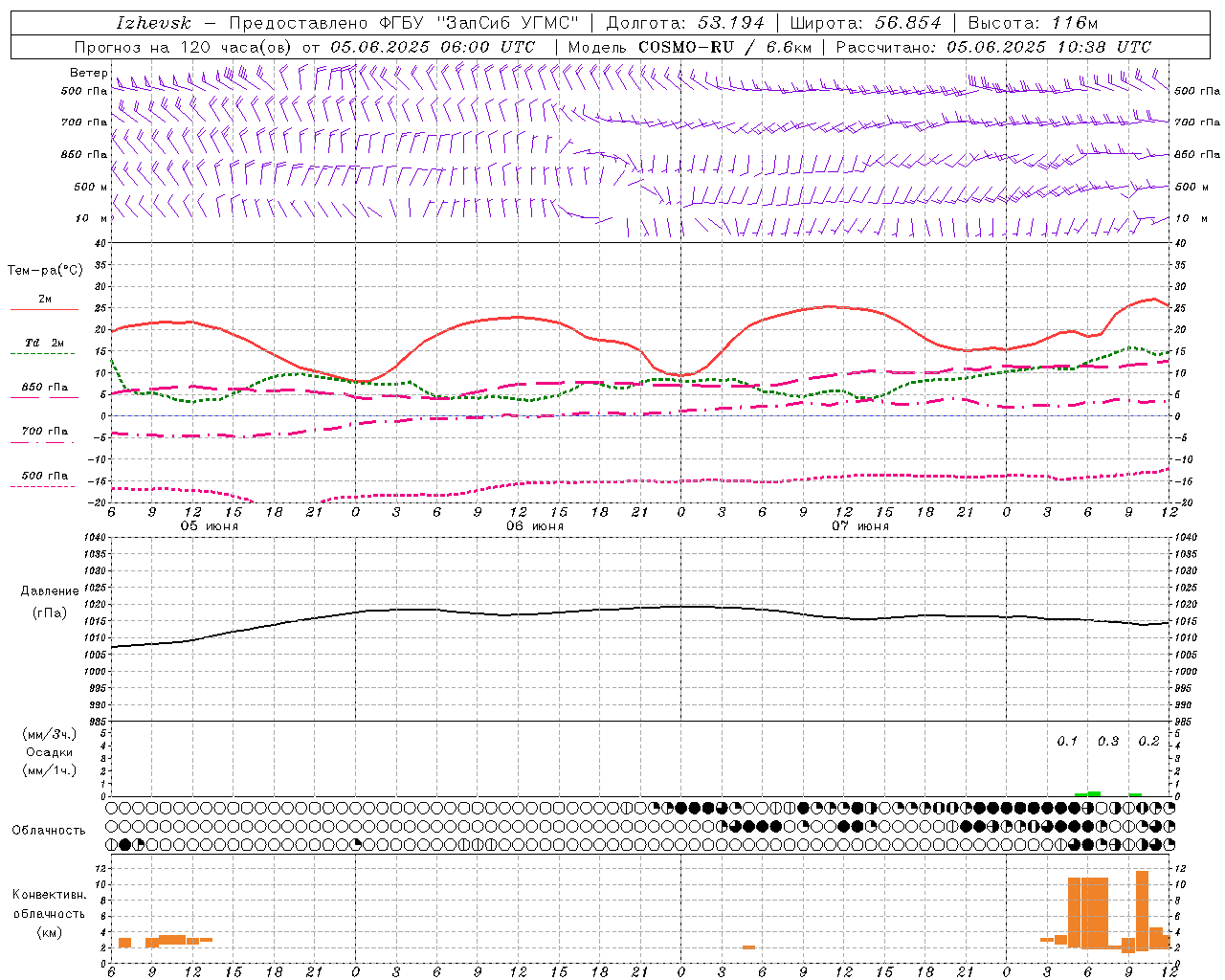This screenshot has width=1225, height=980.
Task: Click the dotted line sample under temperature '500 гПа' legend
Action: point(43,486)
